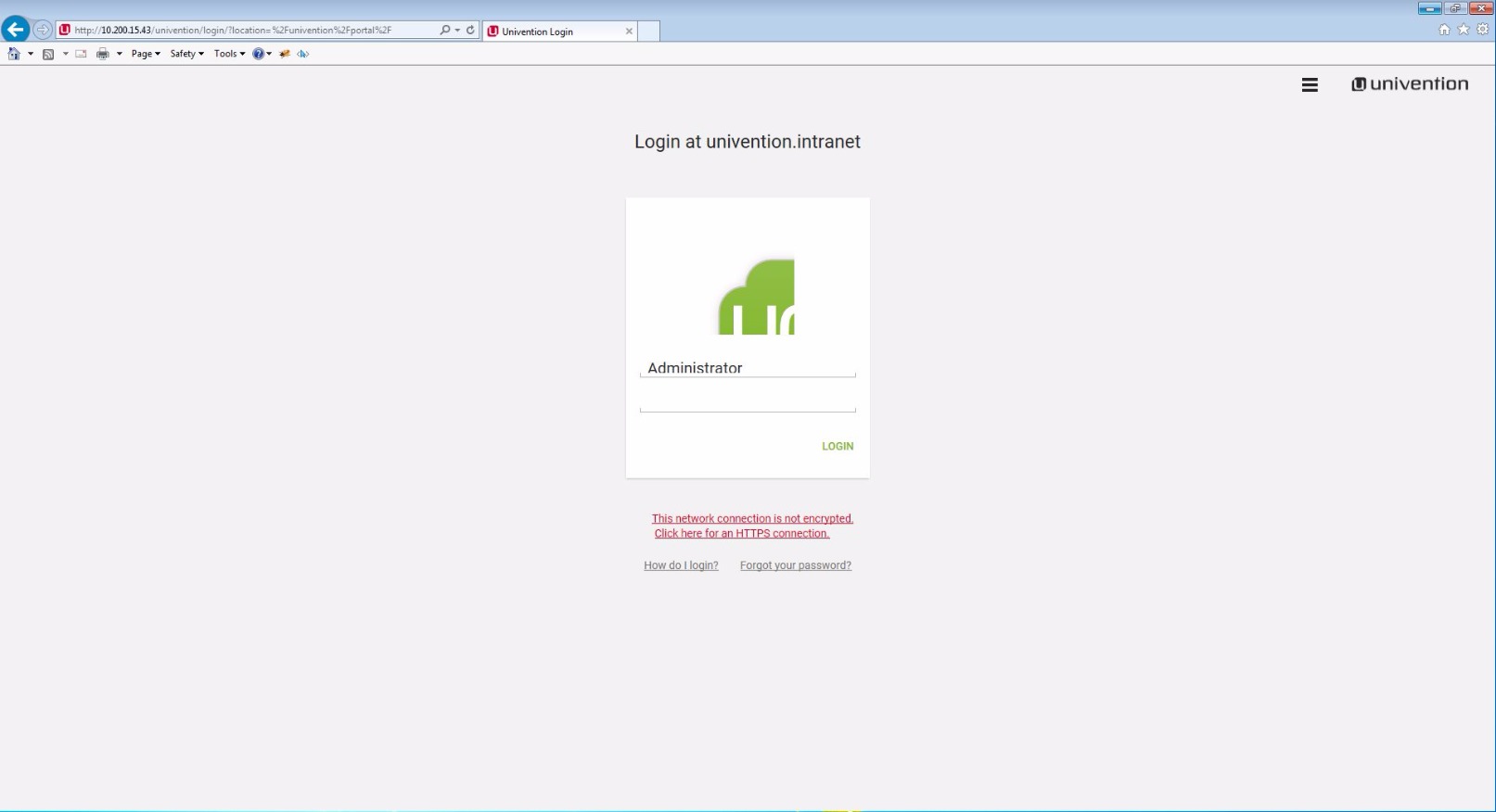Open the favorites star icon
The height and width of the screenshot is (812, 1496).
click(x=1464, y=30)
